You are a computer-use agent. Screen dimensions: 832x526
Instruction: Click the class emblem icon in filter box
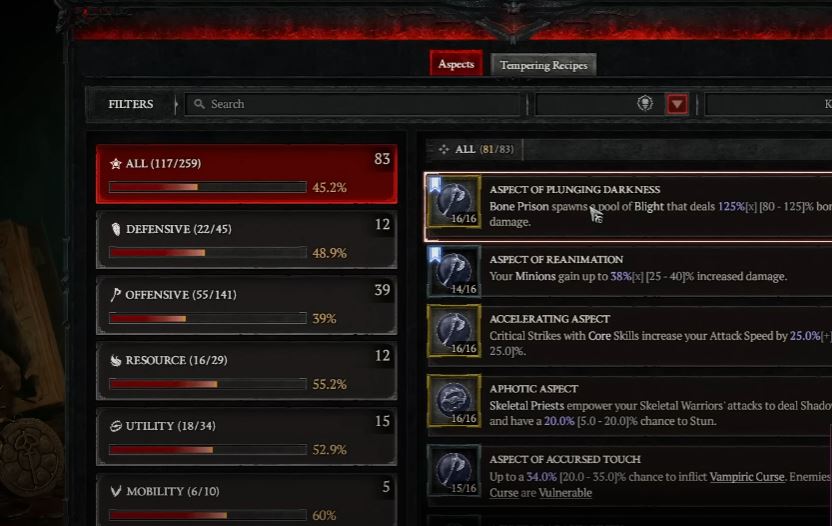point(645,103)
